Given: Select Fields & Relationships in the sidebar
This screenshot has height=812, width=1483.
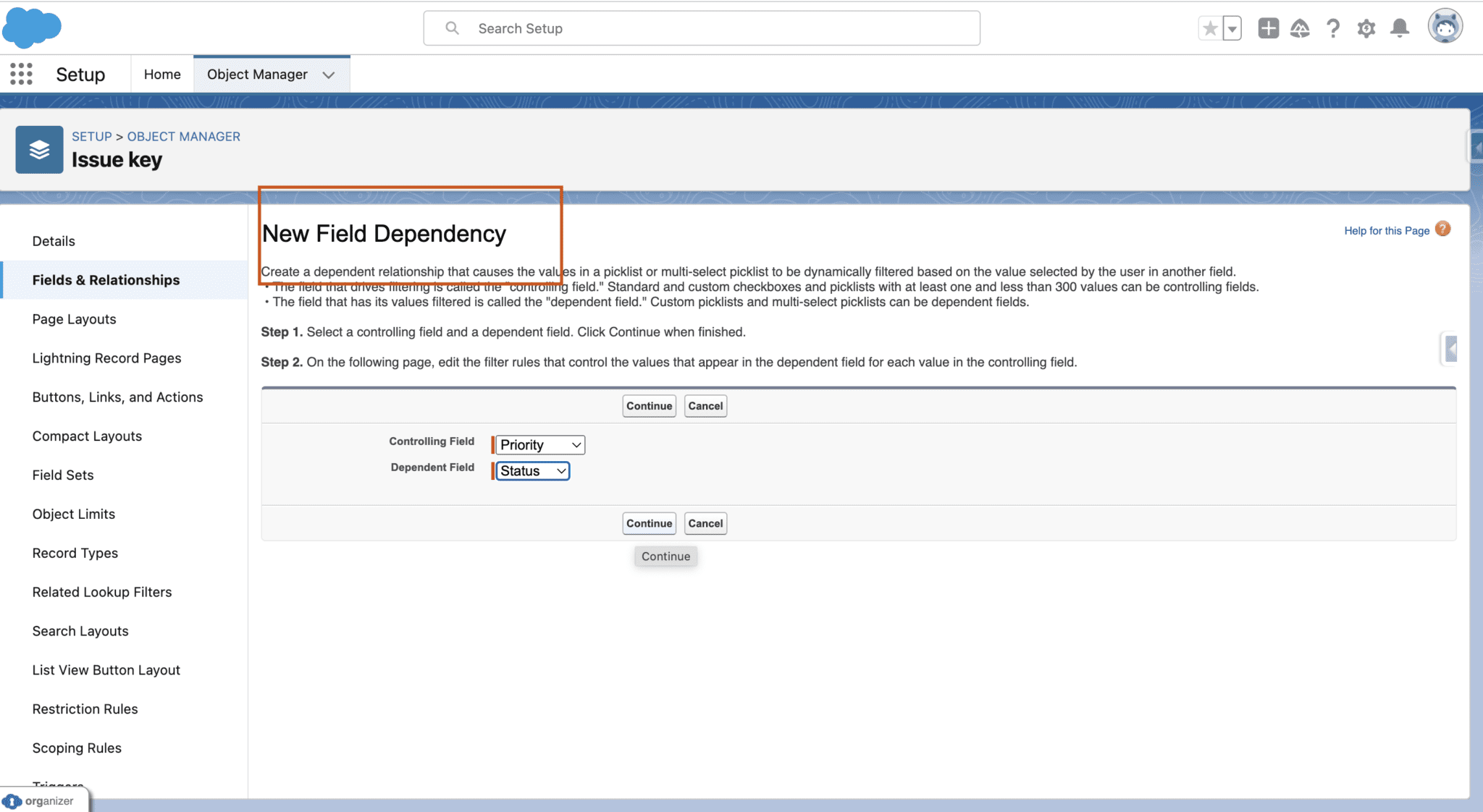Looking at the screenshot, I should 106,279.
